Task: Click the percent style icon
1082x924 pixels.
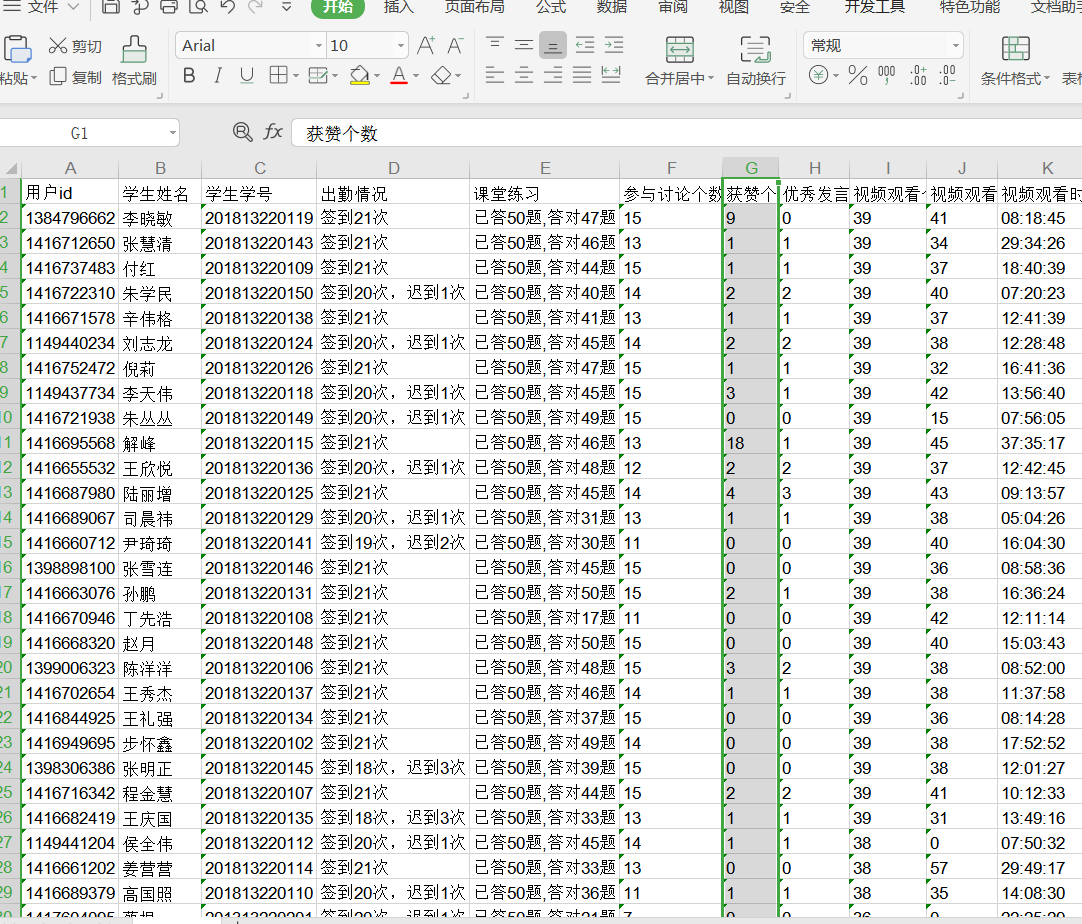Action: [857, 75]
